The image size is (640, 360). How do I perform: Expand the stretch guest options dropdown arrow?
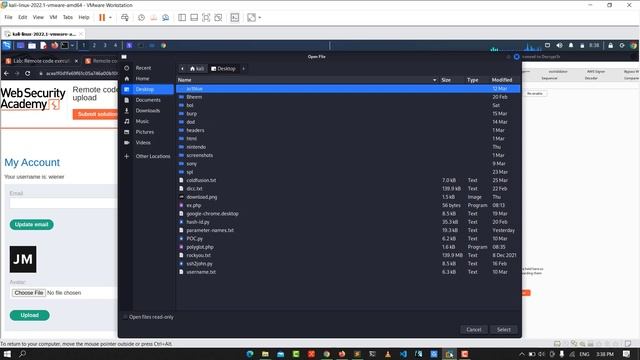click(x=260, y=18)
